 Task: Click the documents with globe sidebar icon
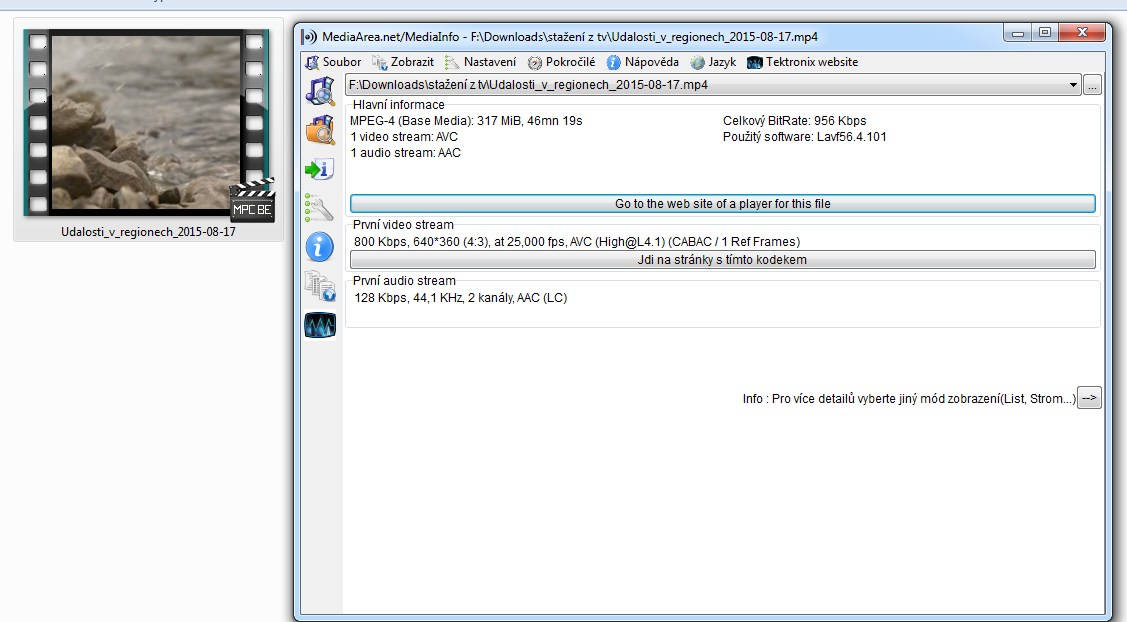coord(320,286)
